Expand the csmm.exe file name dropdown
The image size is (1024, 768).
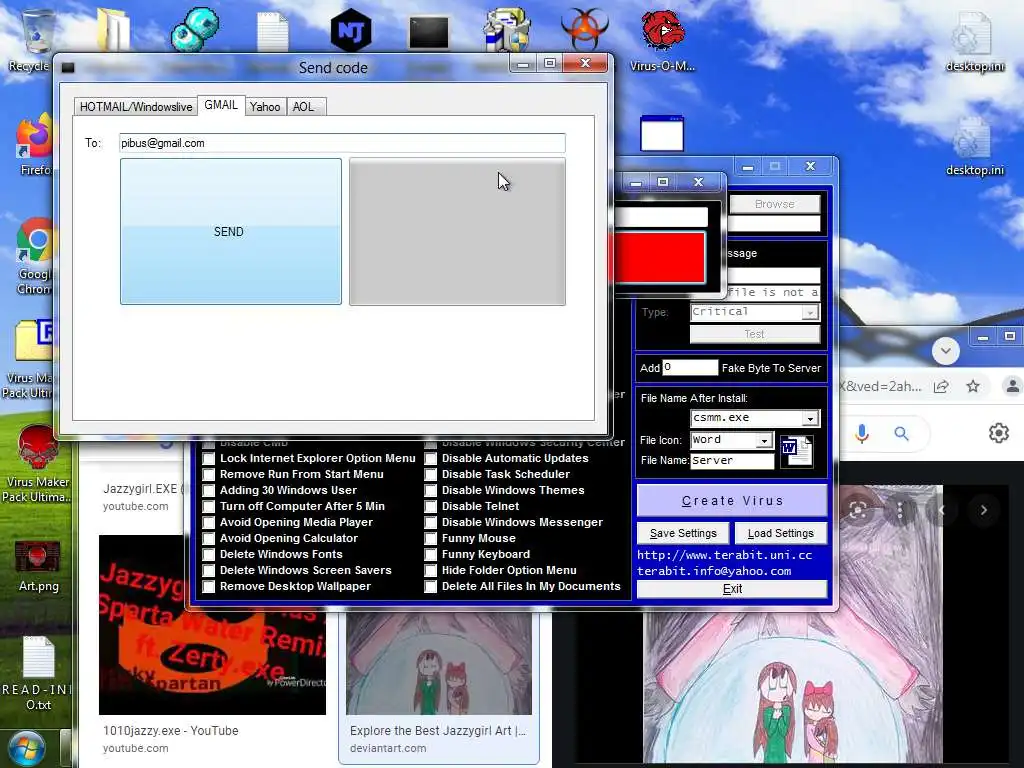coord(810,419)
